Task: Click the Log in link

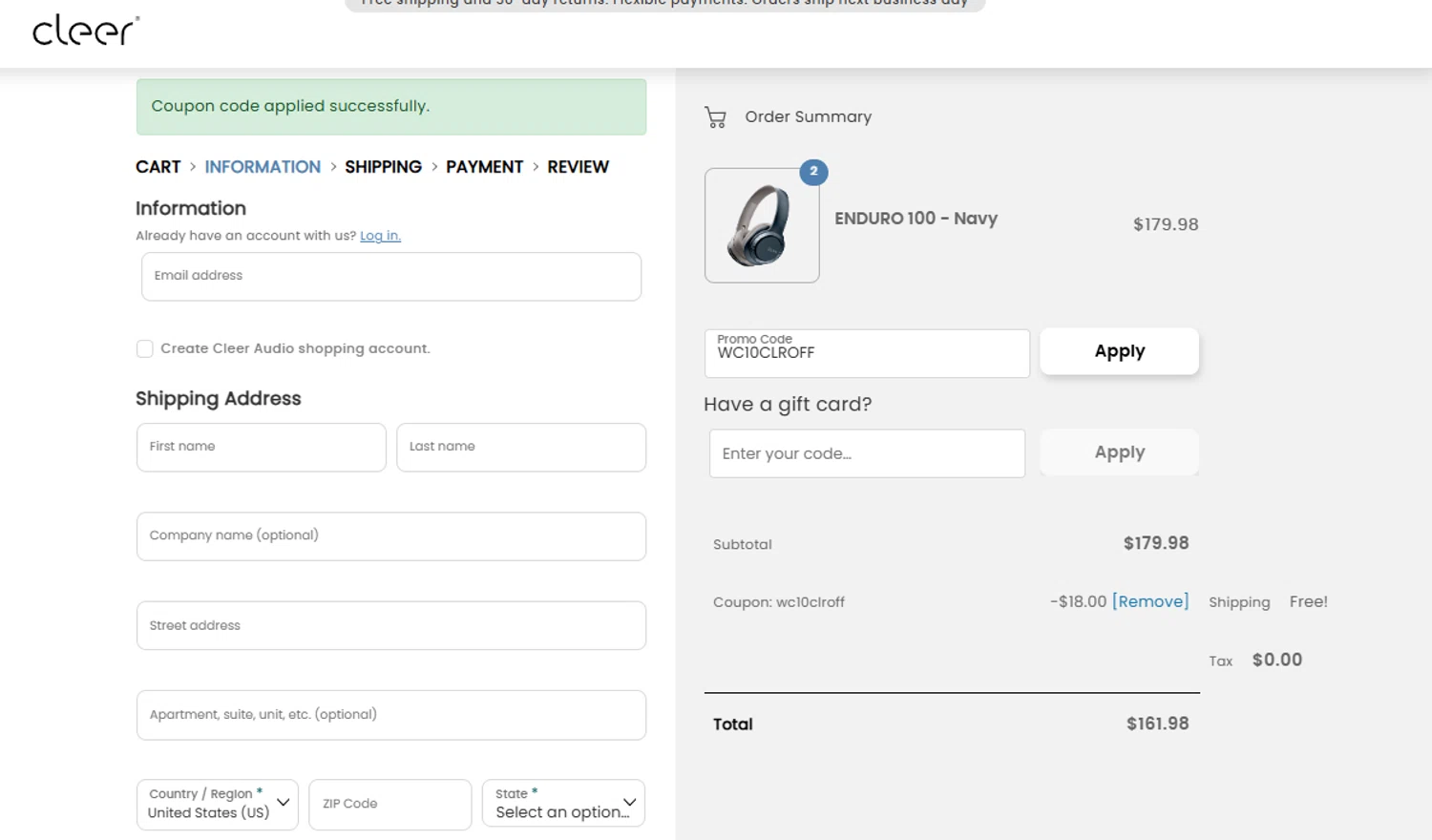Action: [380, 236]
